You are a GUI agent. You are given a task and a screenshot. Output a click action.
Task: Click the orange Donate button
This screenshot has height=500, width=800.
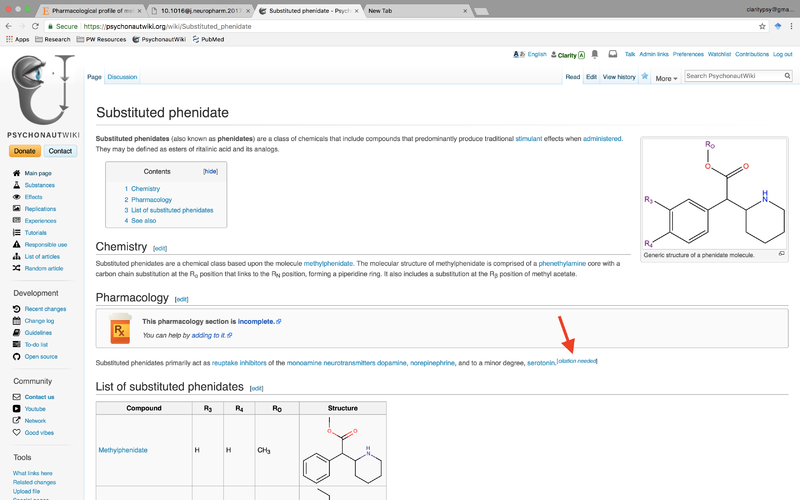(25, 151)
